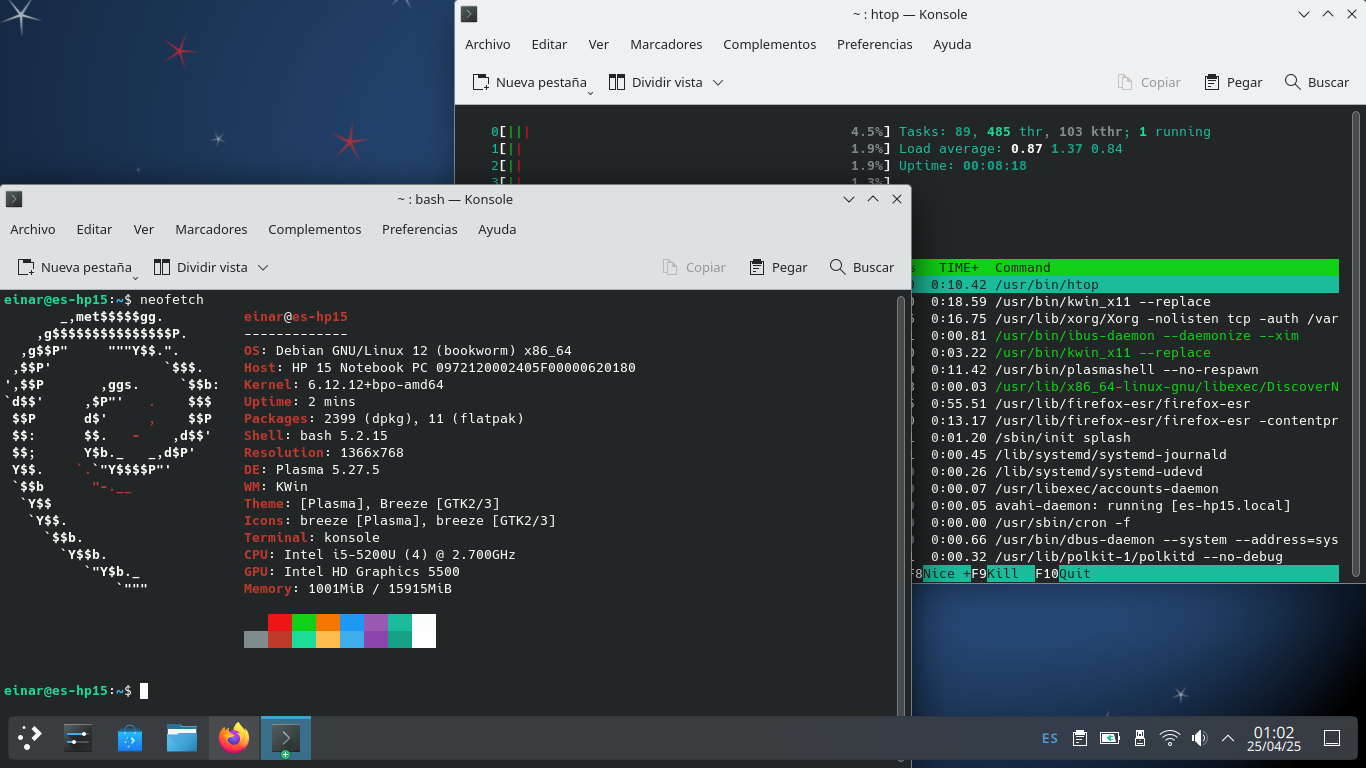1366x768 pixels.
Task: Open Ayuda menu in the htop window
Action: tap(952, 44)
